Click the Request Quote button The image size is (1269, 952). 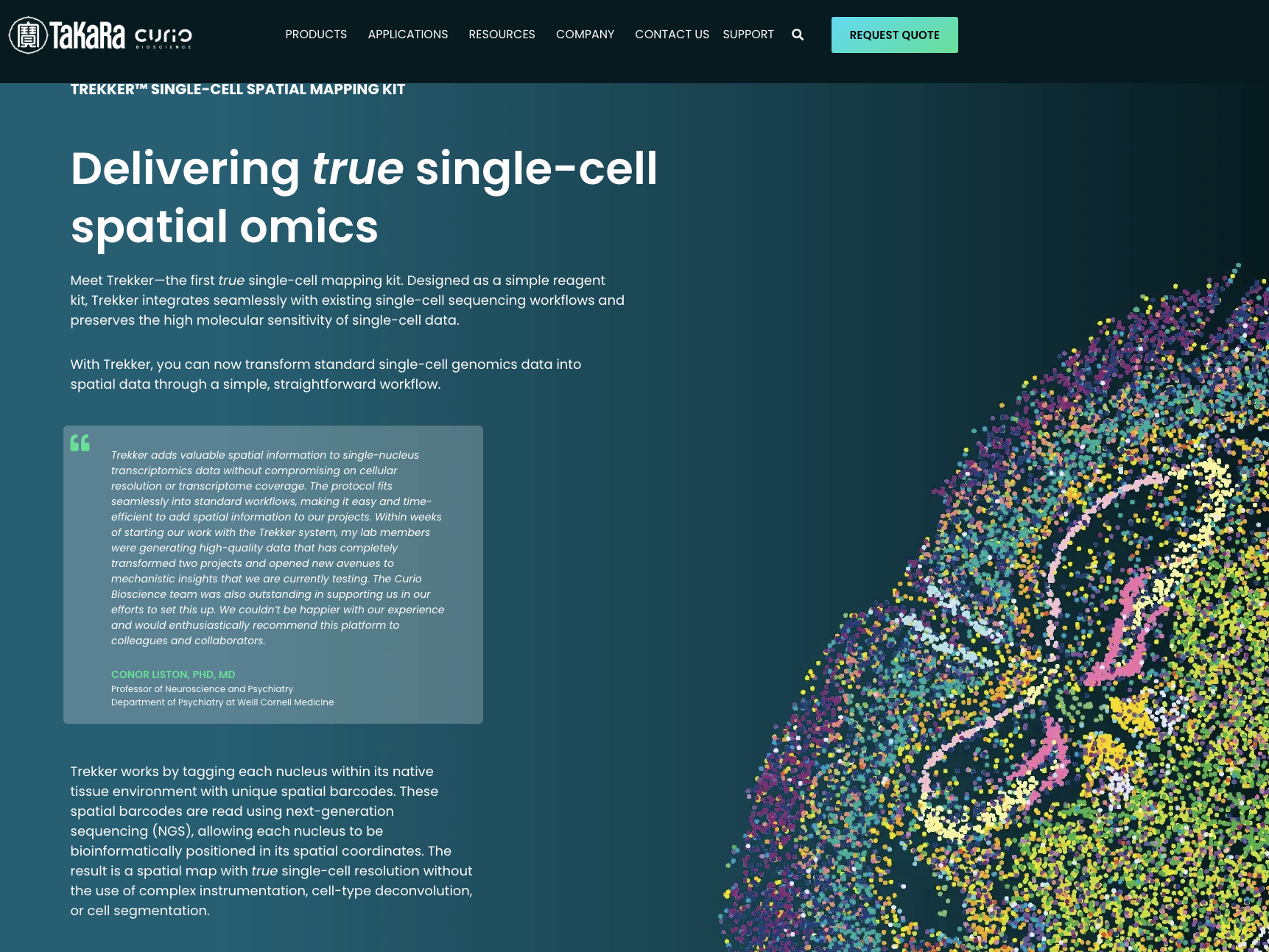(x=894, y=35)
